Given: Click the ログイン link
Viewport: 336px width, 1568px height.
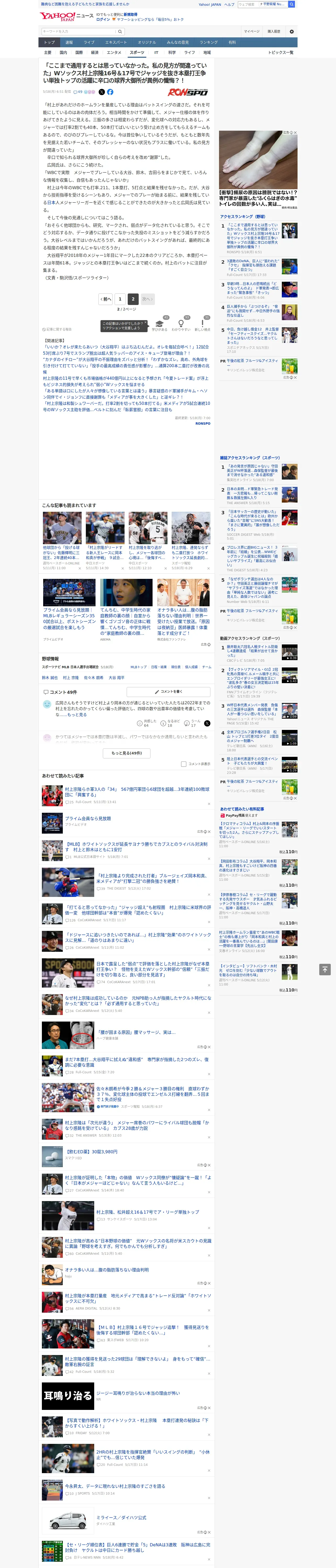Looking at the screenshot, I should [103, 20].
